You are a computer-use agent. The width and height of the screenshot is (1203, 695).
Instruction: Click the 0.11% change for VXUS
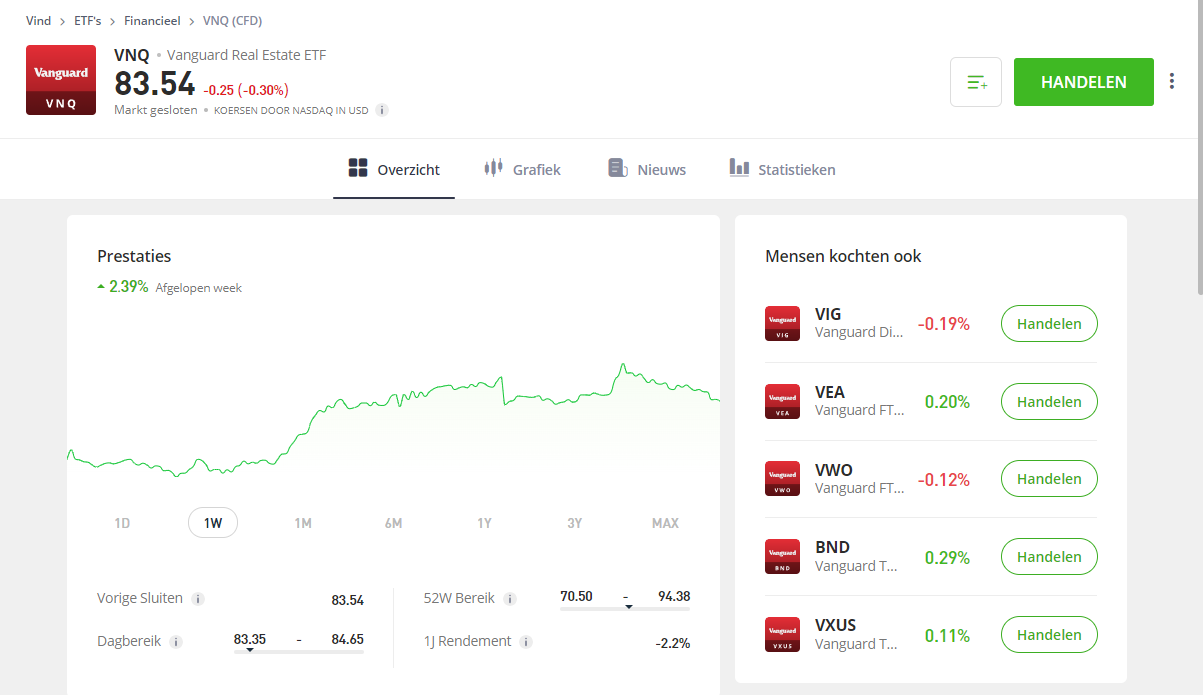coord(947,636)
